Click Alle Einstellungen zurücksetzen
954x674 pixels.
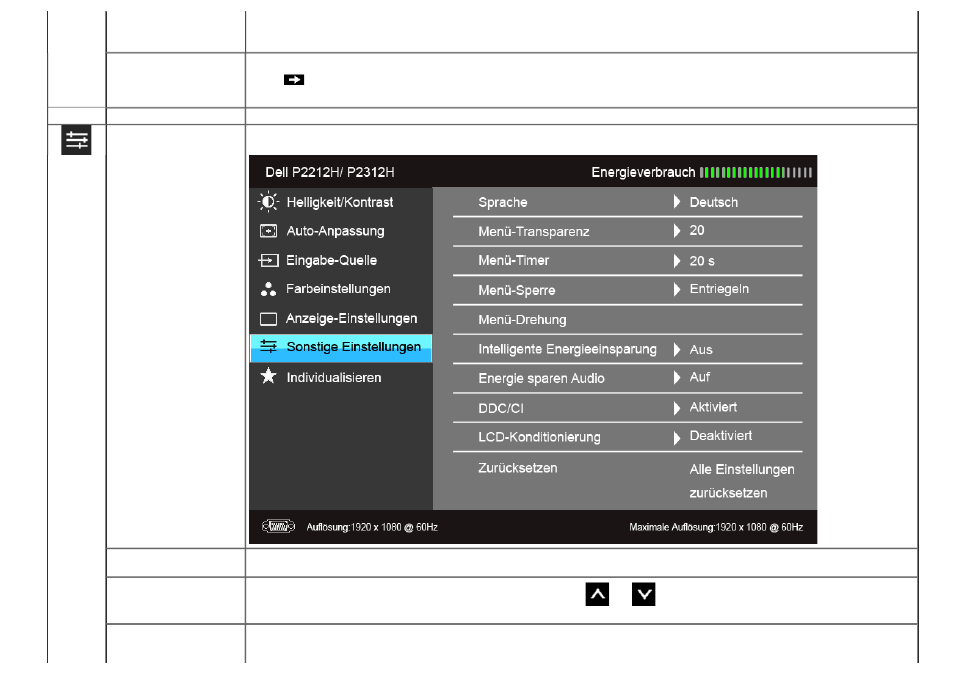pyautogui.click(x=742, y=481)
